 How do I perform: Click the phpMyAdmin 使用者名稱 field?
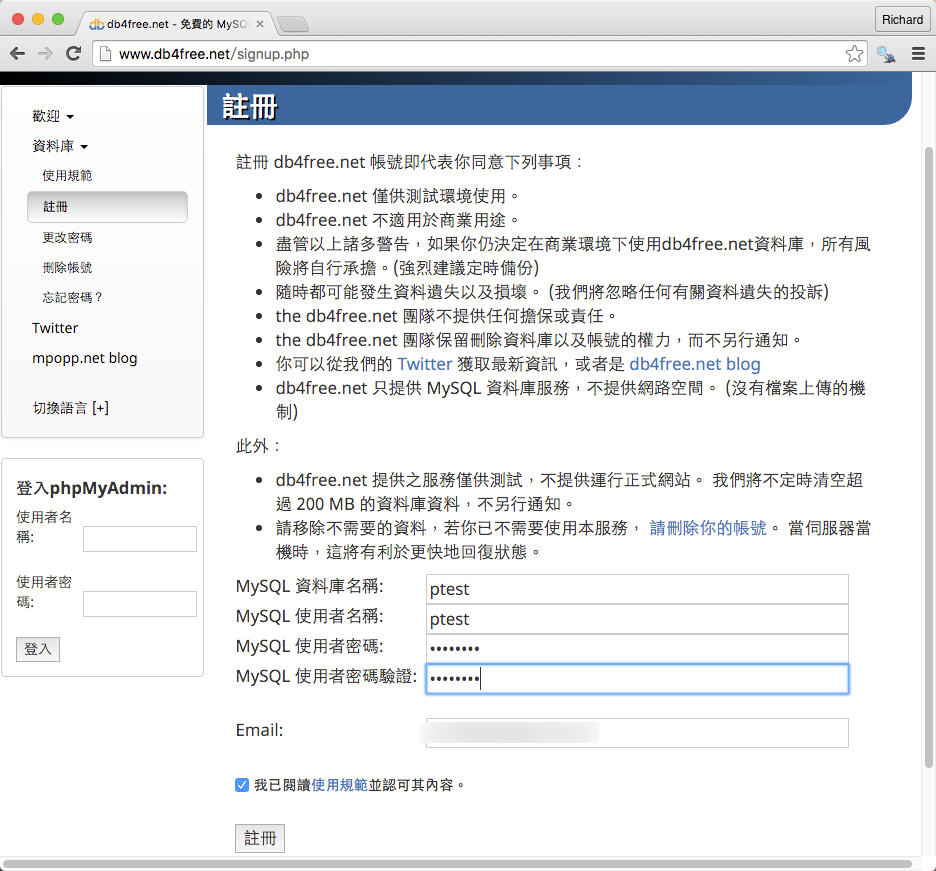(140, 538)
